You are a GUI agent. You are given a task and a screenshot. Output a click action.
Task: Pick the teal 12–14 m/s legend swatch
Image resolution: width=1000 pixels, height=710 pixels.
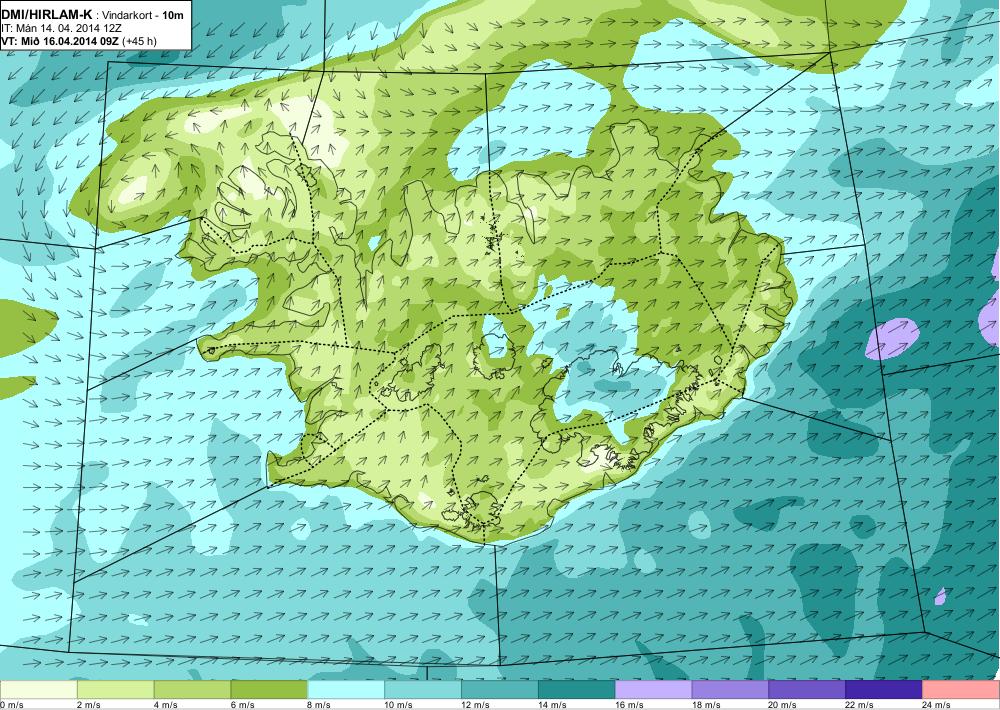point(500,690)
